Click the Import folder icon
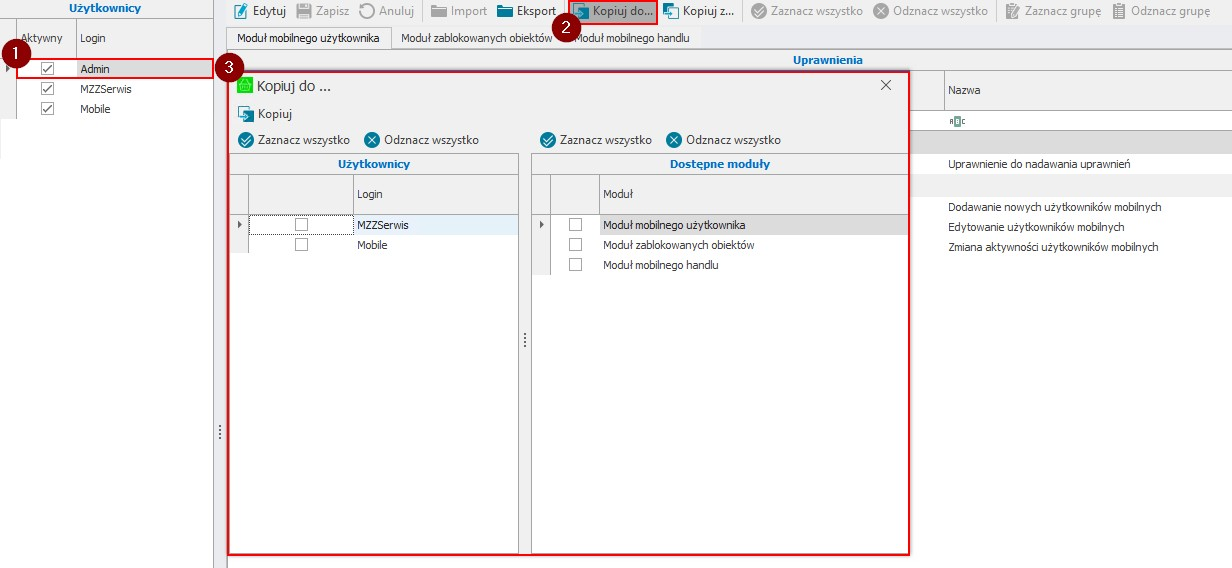This screenshot has width=1232, height=568. click(439, 11)
